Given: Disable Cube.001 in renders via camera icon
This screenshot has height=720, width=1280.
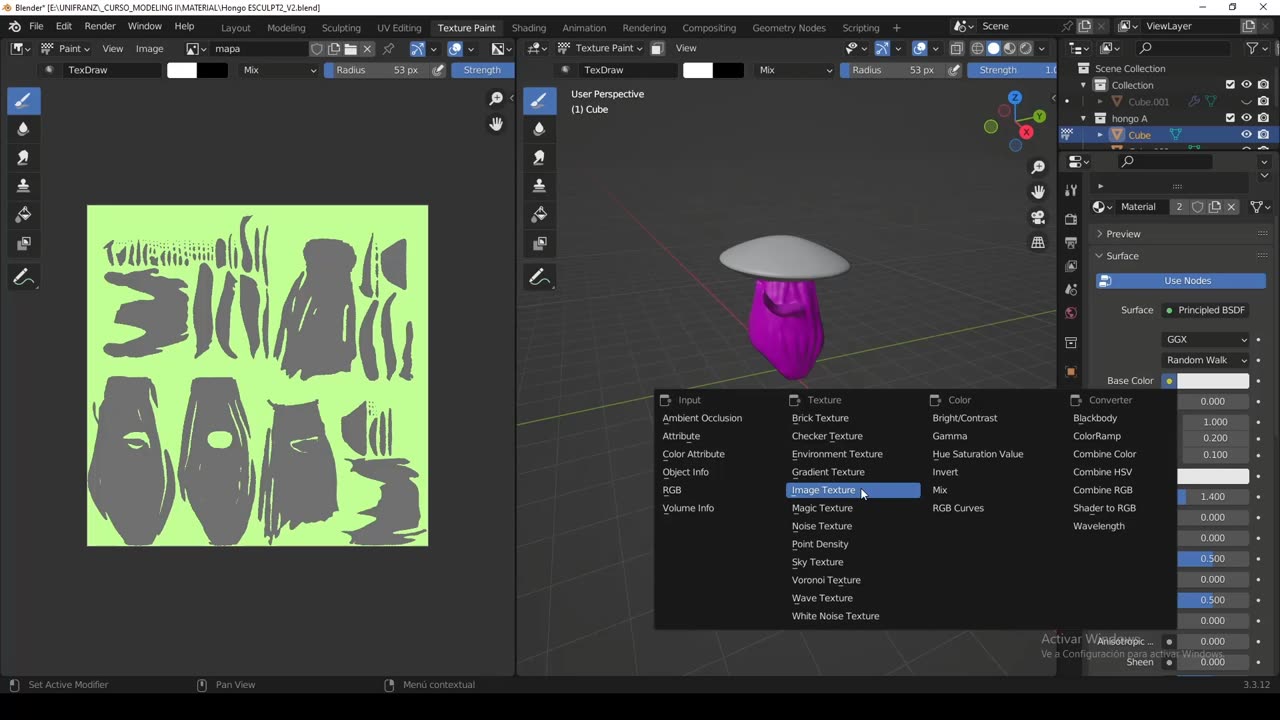Looking at the screenshot, I should click(x=1264, y=101).
